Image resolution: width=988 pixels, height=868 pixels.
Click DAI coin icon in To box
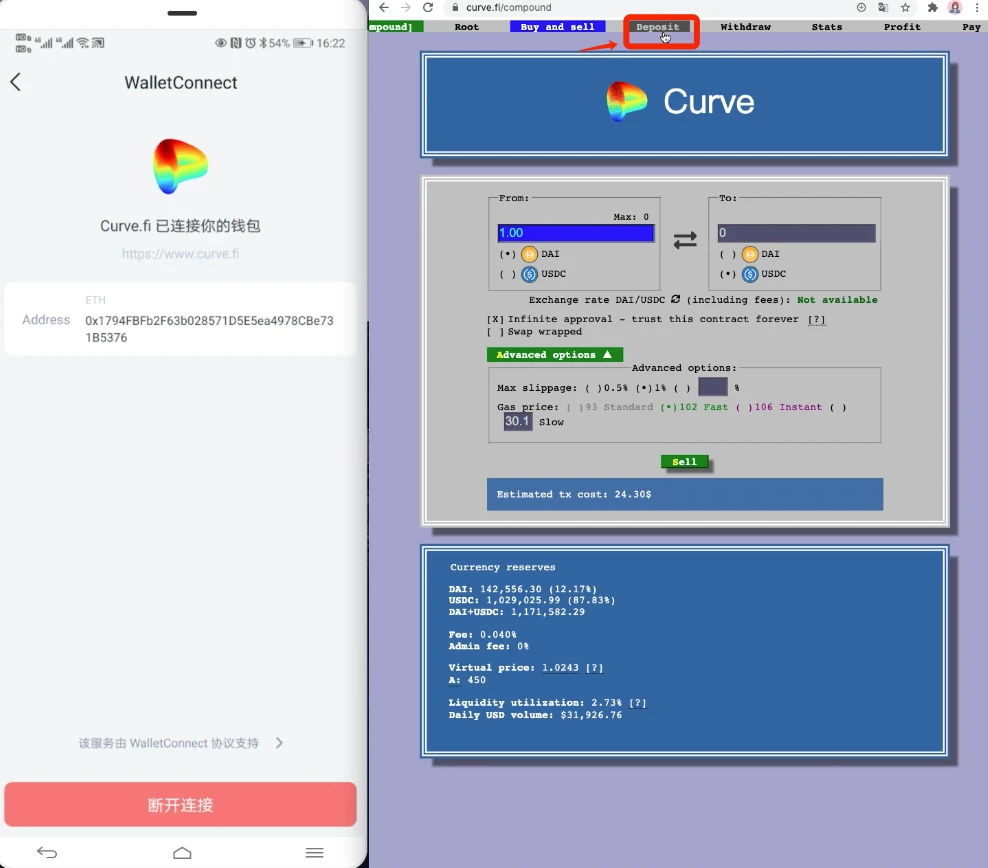click(x=750, y=254)
